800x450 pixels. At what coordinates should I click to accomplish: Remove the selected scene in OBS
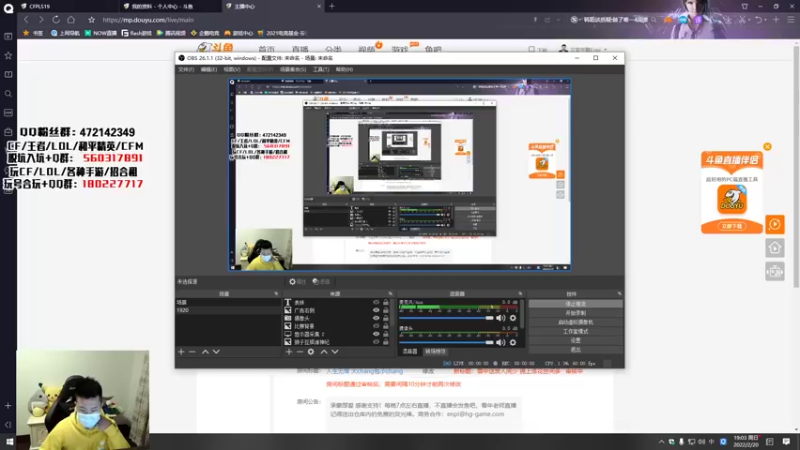[192, 352]
